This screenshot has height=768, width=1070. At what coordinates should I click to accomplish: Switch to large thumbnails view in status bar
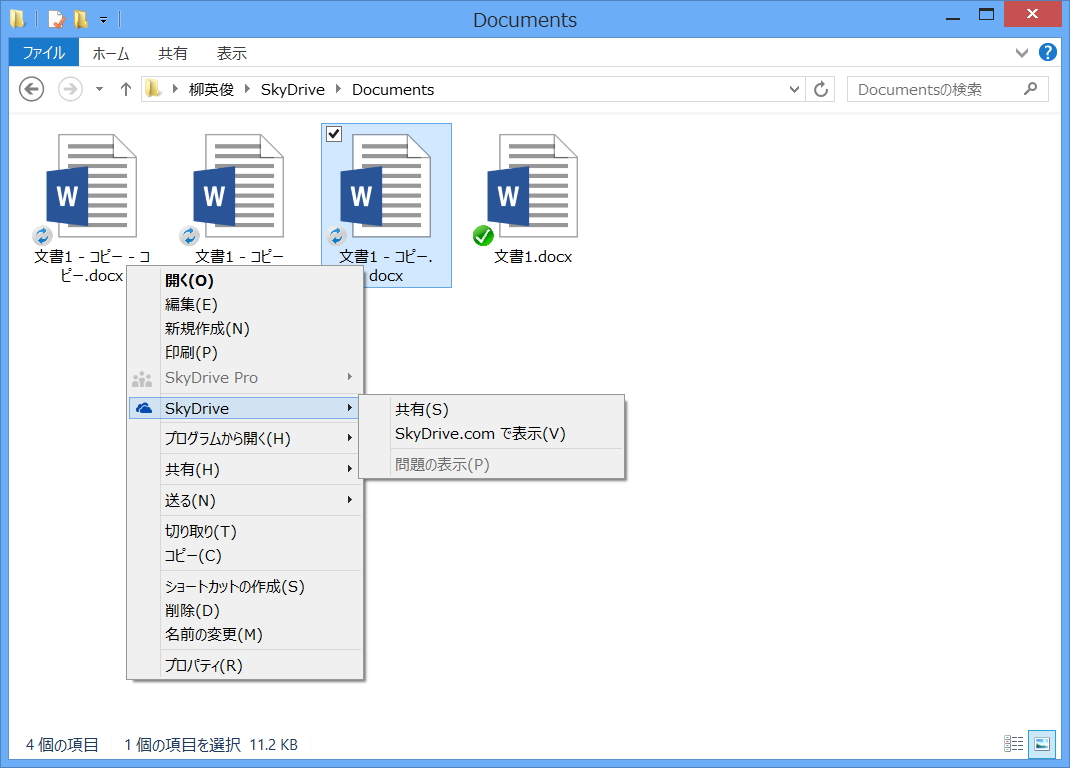coord(1040,744)
